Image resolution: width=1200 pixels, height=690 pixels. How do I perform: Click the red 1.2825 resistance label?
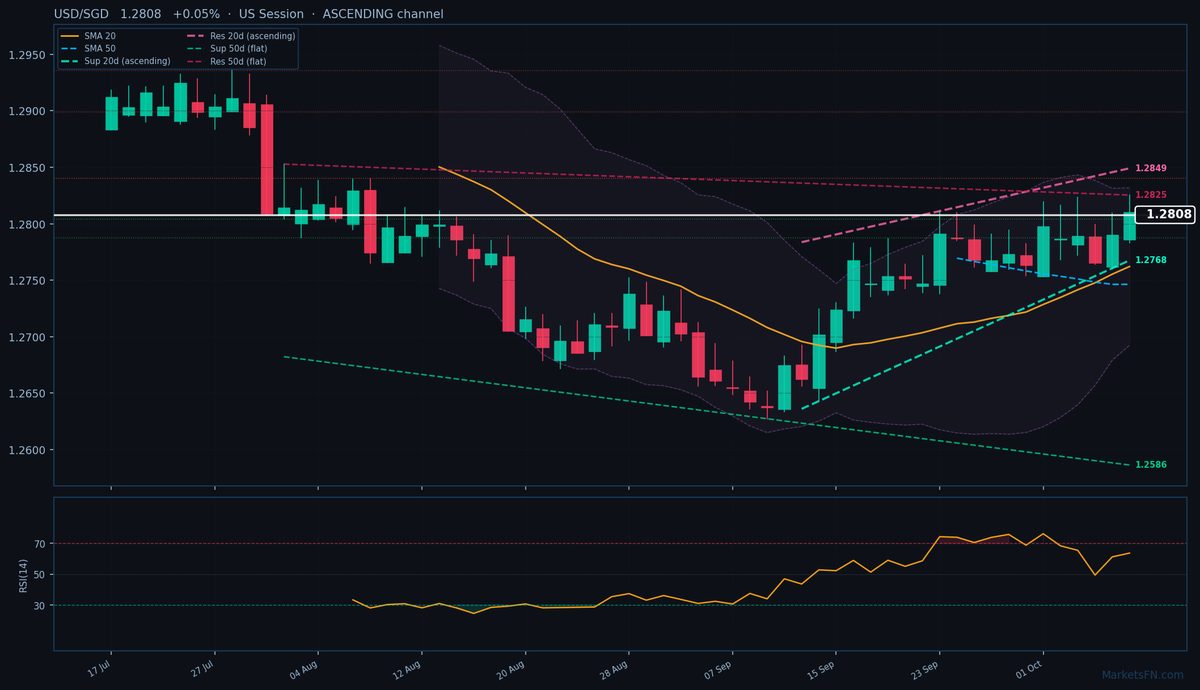1151,195
